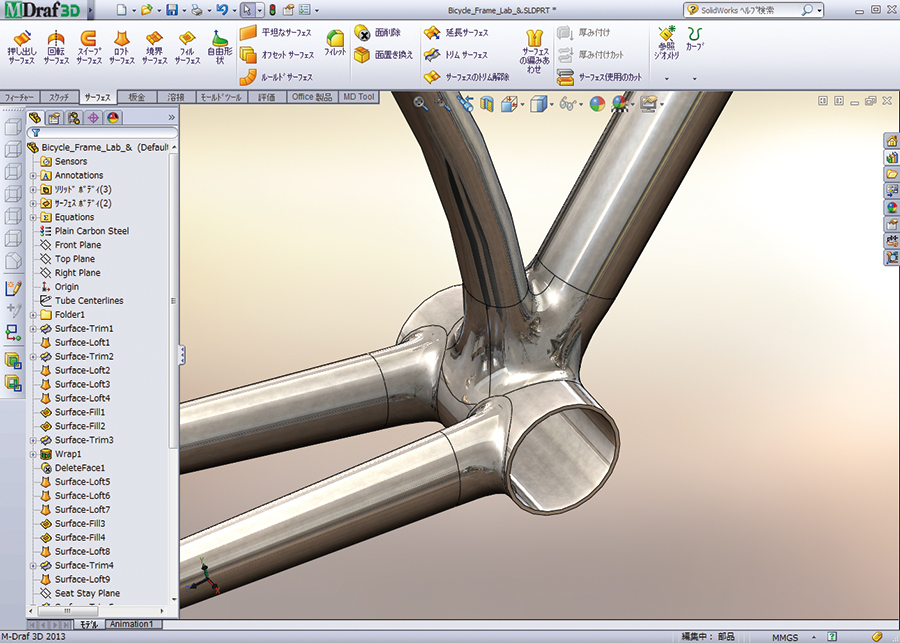900x643 pixels.
Task: Switch to the スケッチ (Sketch) tab
Action: (x=59, y=97)
